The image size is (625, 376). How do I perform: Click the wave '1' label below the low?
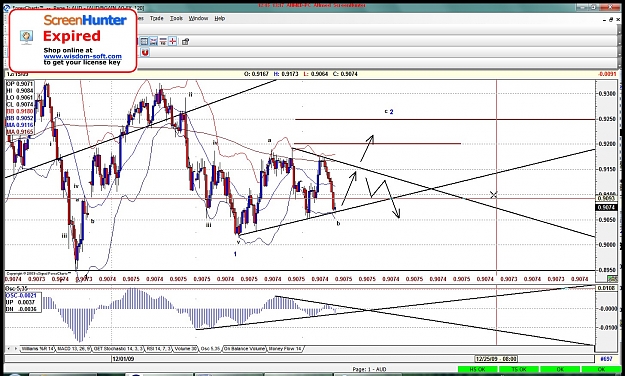(235, 254)
